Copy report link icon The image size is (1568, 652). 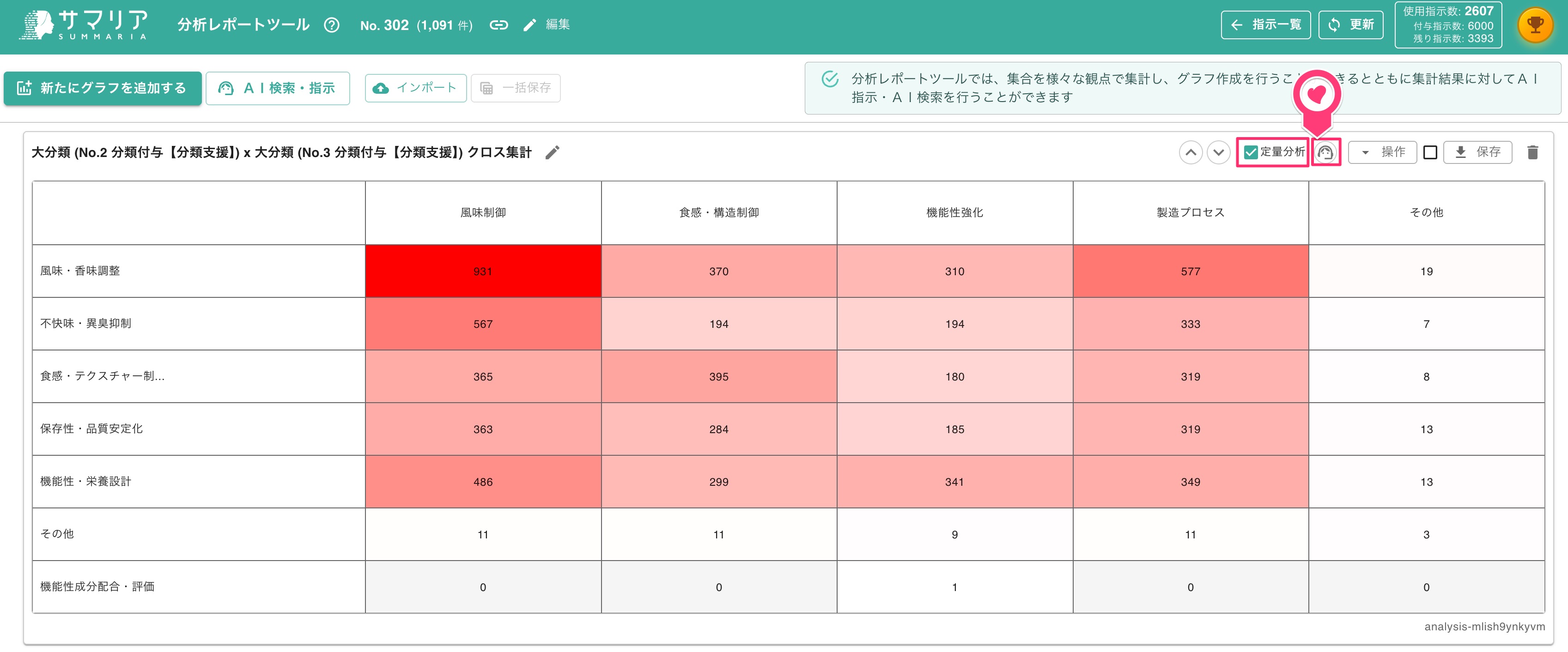(x=498, y=25)
